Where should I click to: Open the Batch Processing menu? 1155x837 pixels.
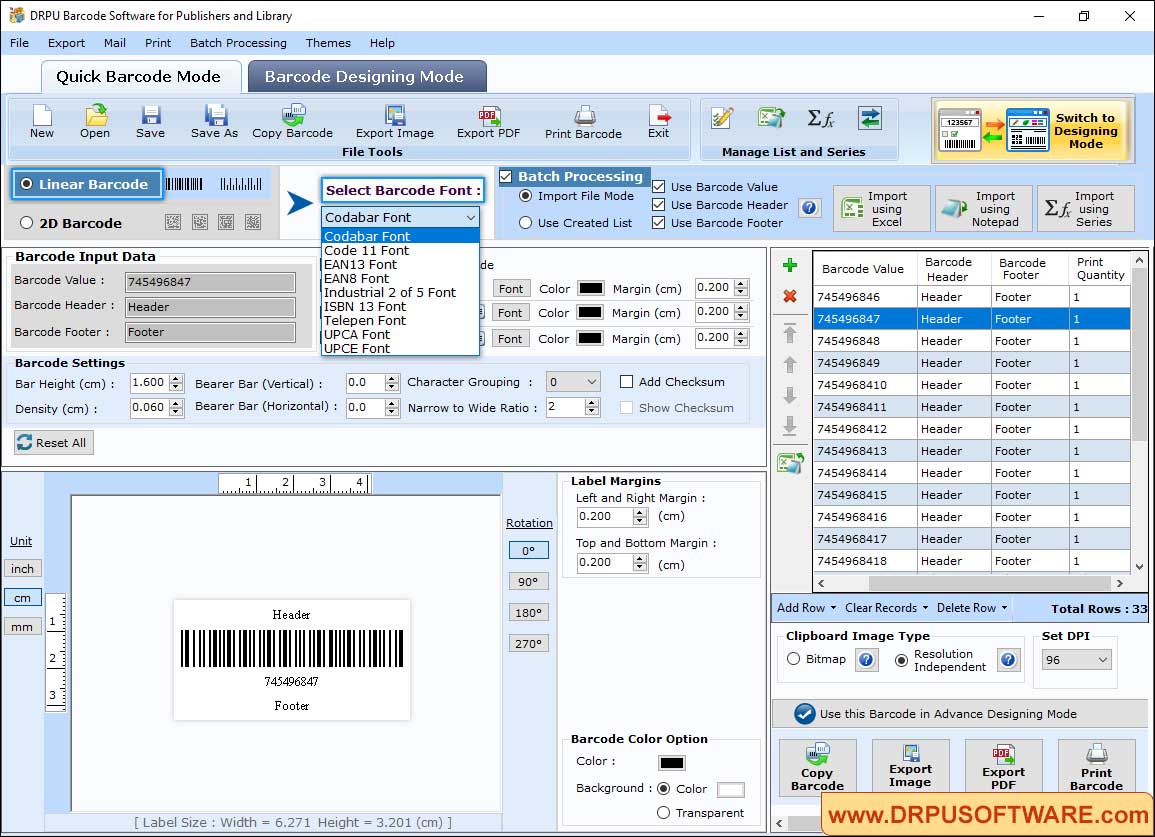pyautogui.click(x=238, y=43)
